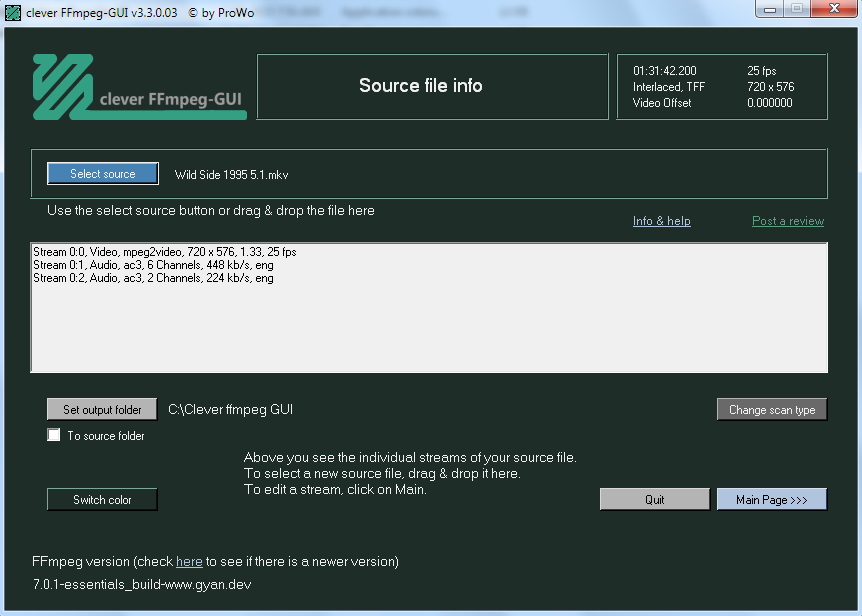Open the 'here' FFmpeg version link
862x616 pixels.
click(189, 562)
